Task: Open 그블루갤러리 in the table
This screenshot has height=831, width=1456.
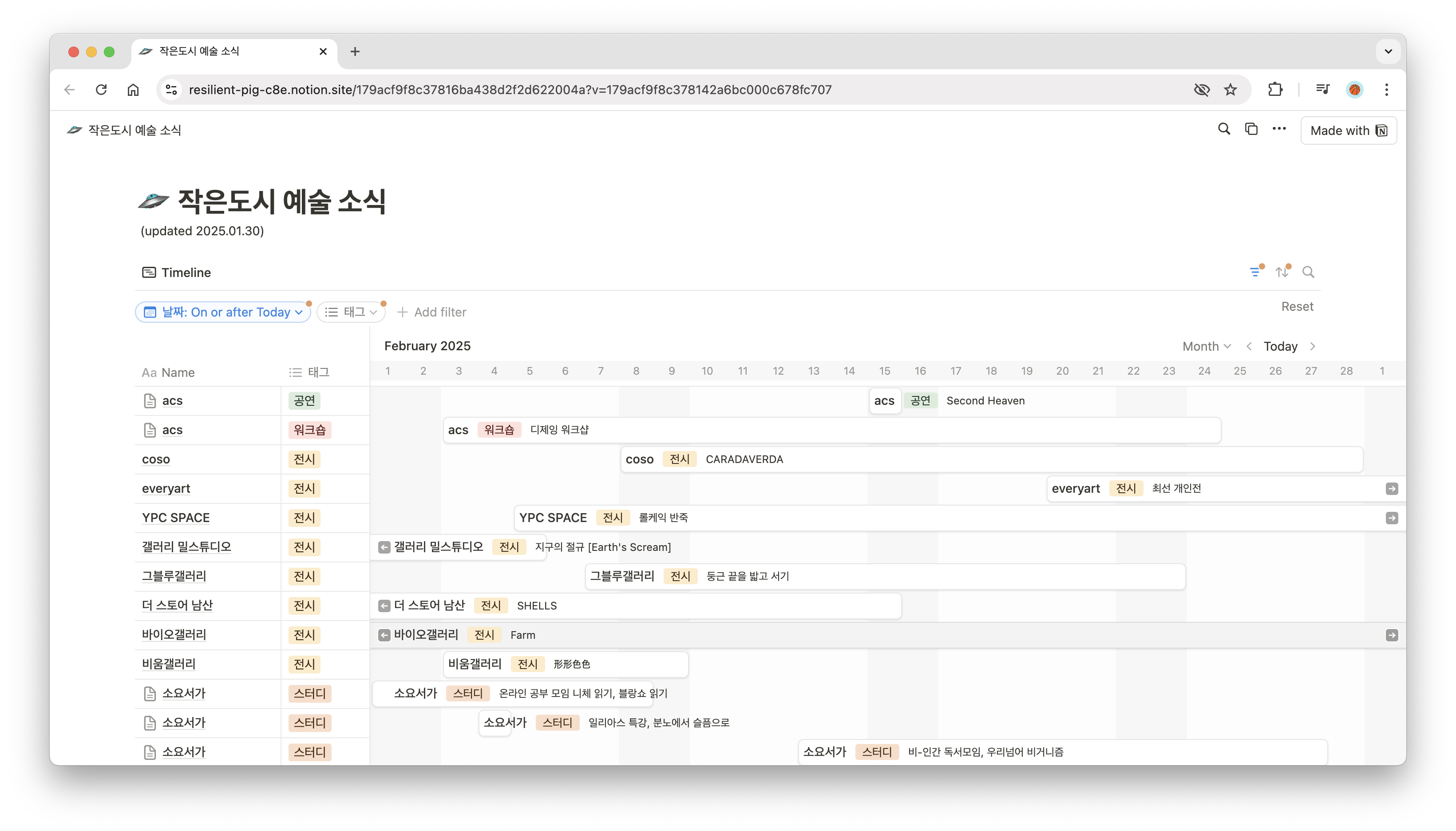Action: click(x=174, y=576)
